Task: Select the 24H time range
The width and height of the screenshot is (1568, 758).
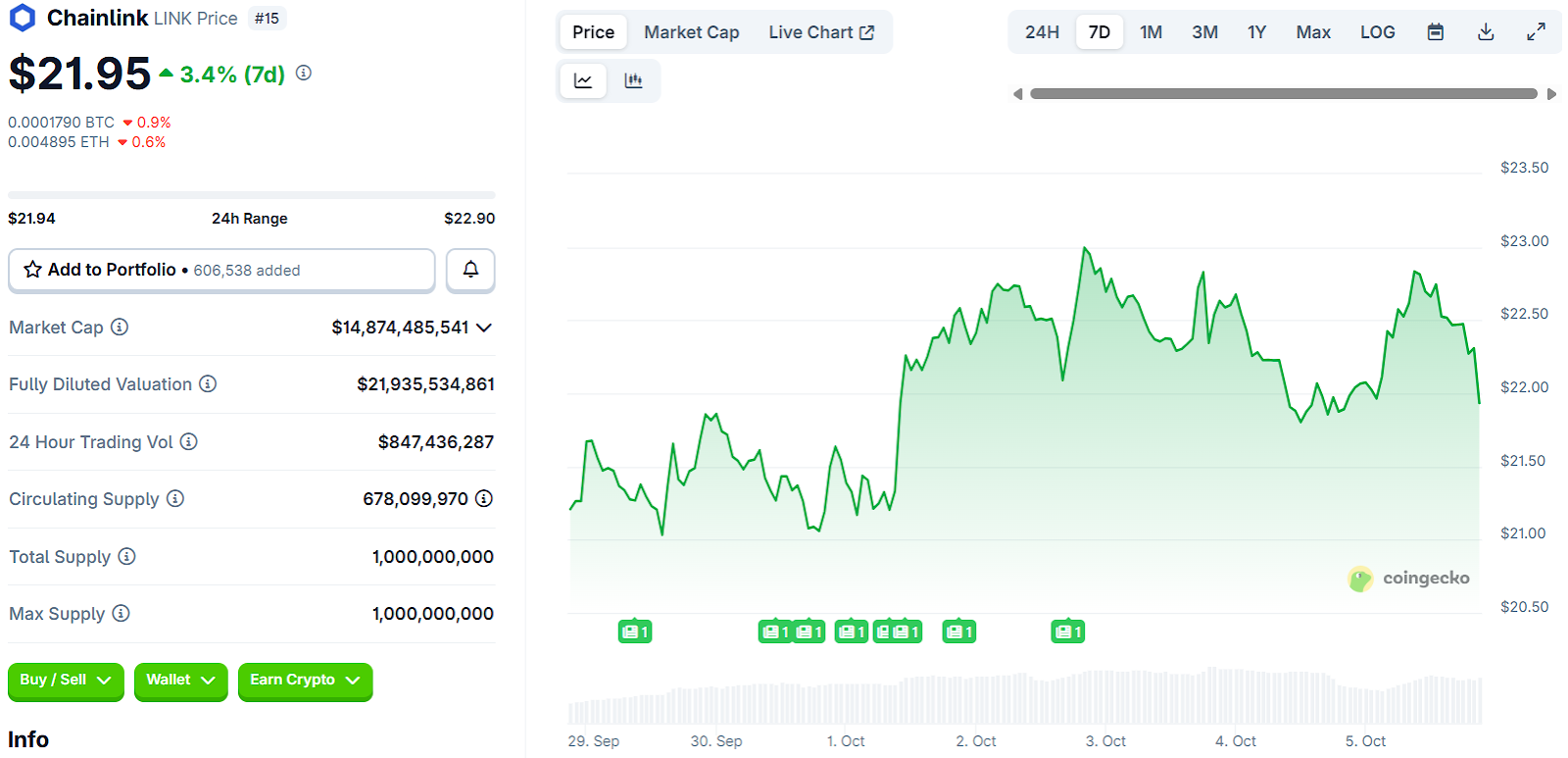Action: click(x=1042, y=32)
